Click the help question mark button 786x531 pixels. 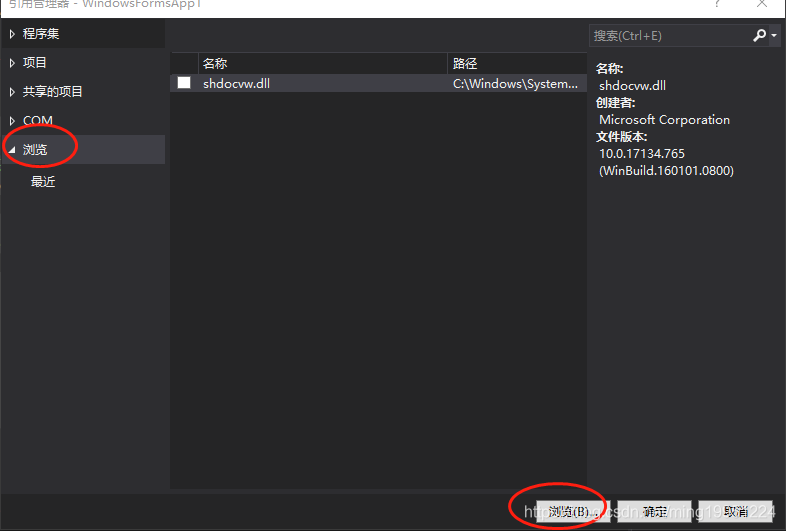(717, 4)
